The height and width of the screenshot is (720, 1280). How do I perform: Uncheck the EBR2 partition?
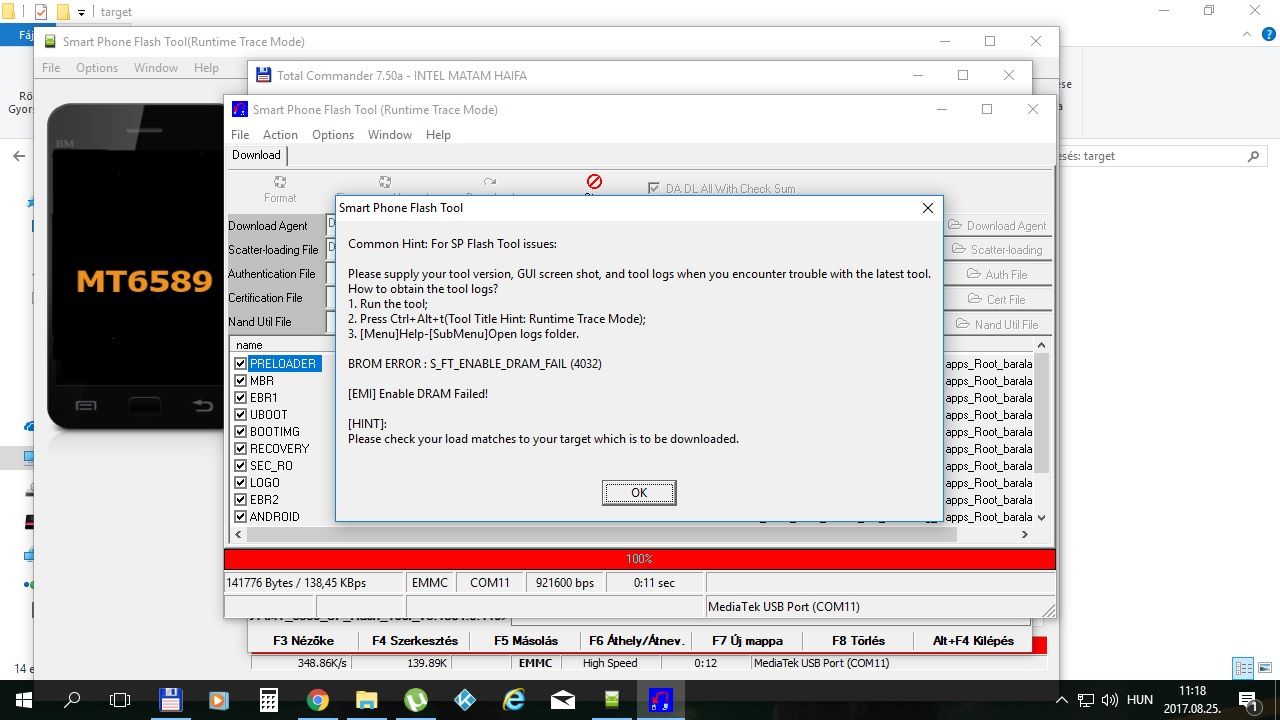[x=240, y=500]
